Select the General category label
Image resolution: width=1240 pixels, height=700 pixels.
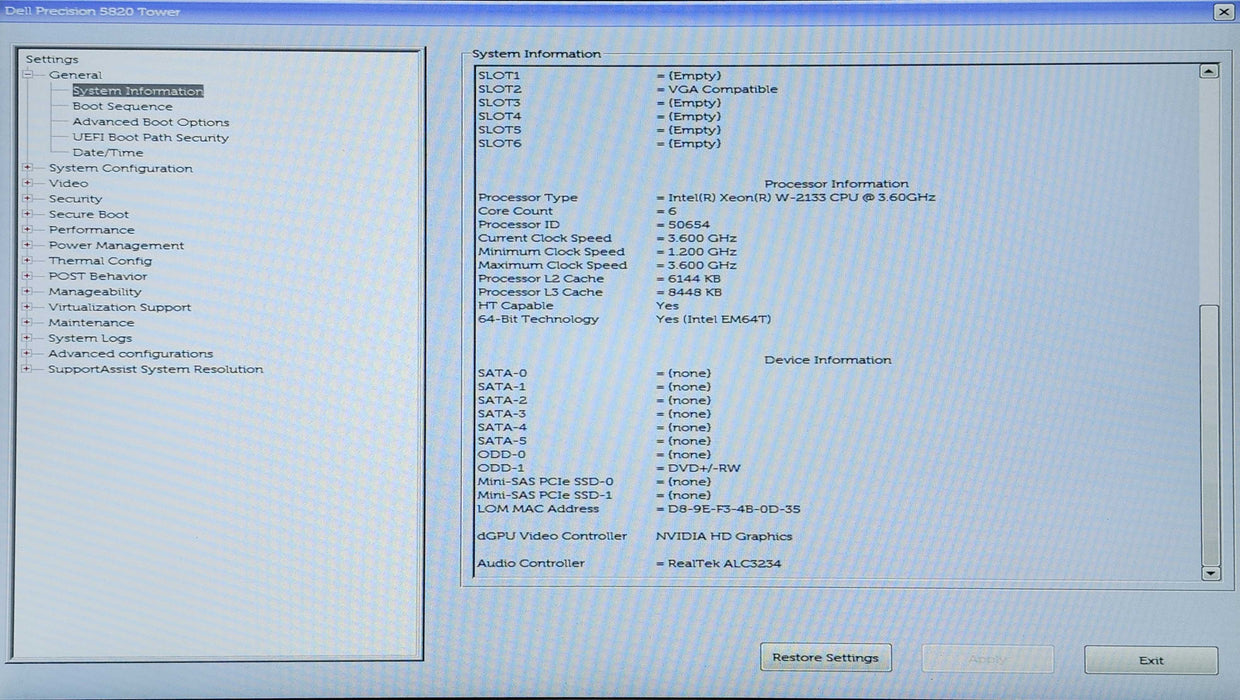point(75,75)
